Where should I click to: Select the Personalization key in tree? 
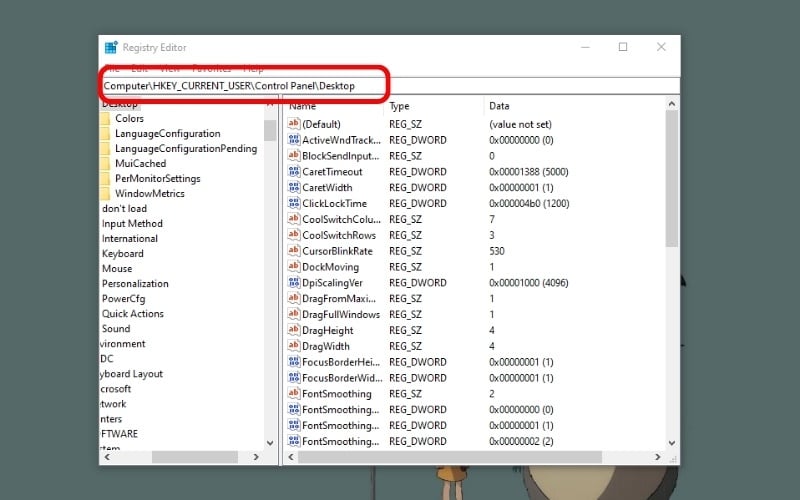click(135, 284)
